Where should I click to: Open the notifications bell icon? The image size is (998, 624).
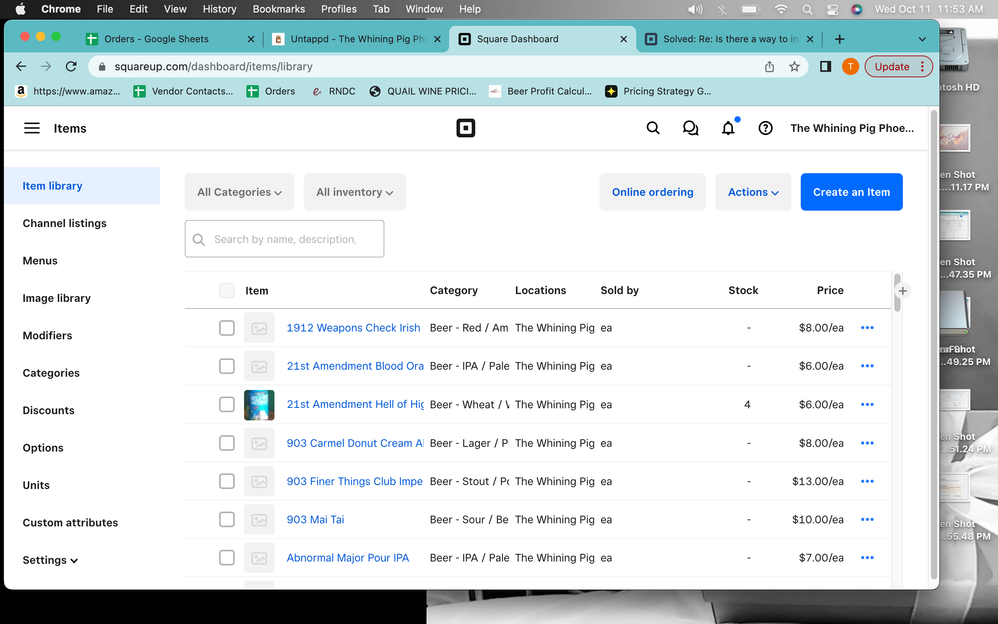728,128
